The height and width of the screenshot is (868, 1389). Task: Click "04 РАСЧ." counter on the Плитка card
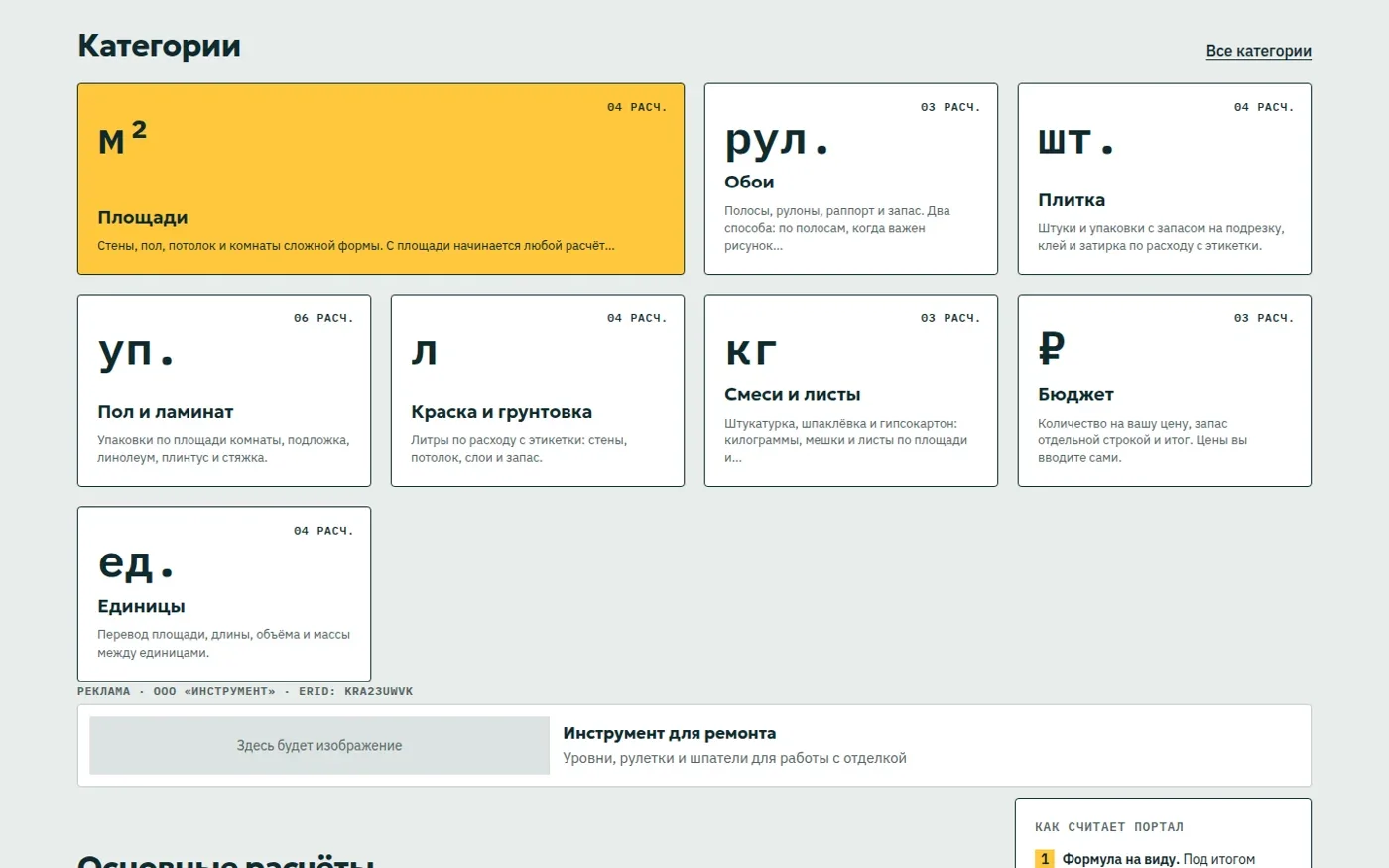tap(1264, 107)
